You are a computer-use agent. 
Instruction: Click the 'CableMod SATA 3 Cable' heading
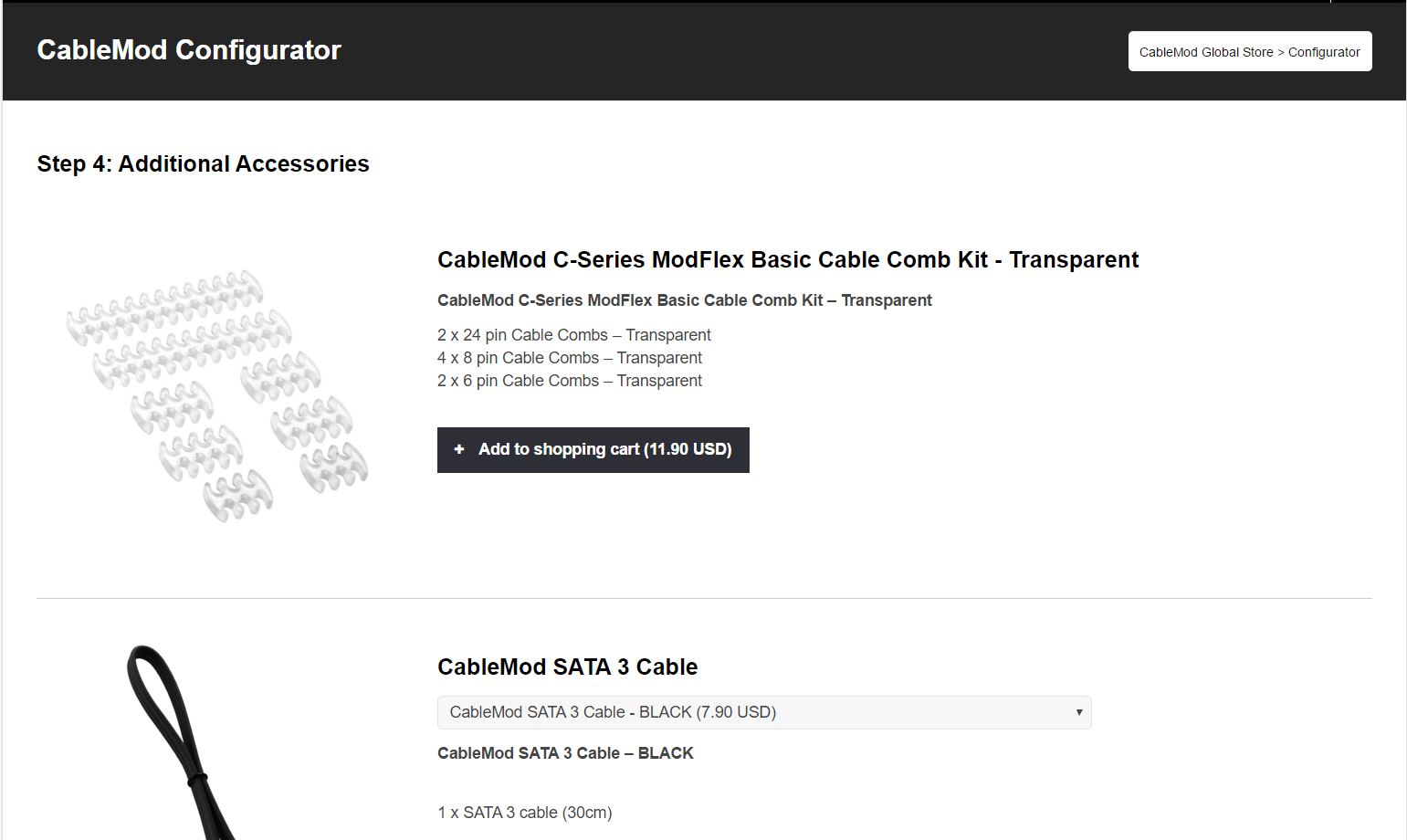(567, 667)
